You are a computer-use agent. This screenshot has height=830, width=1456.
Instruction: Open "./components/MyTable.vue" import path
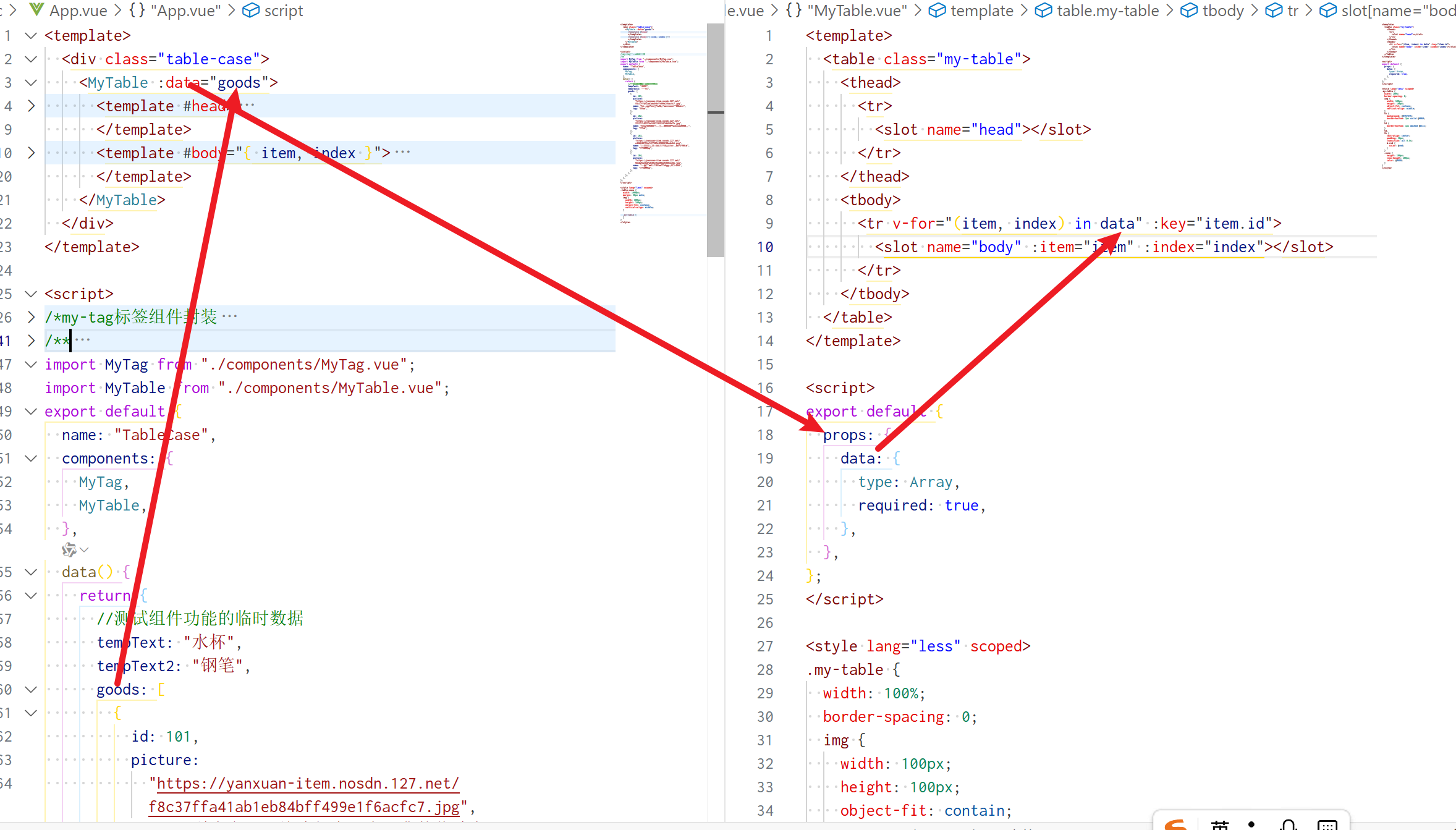coord(330,387)
